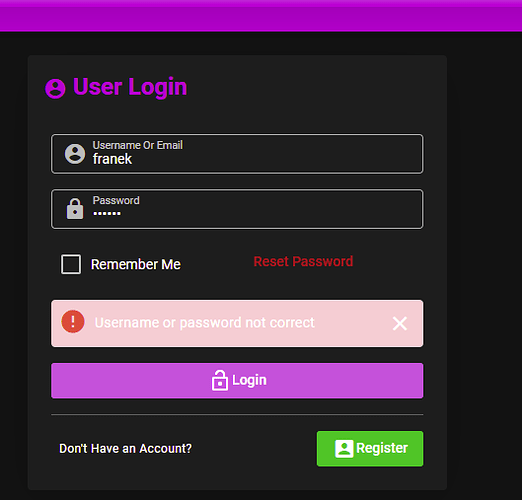
Task: Focus the Username Or Email input field
Action: (237, 154)
